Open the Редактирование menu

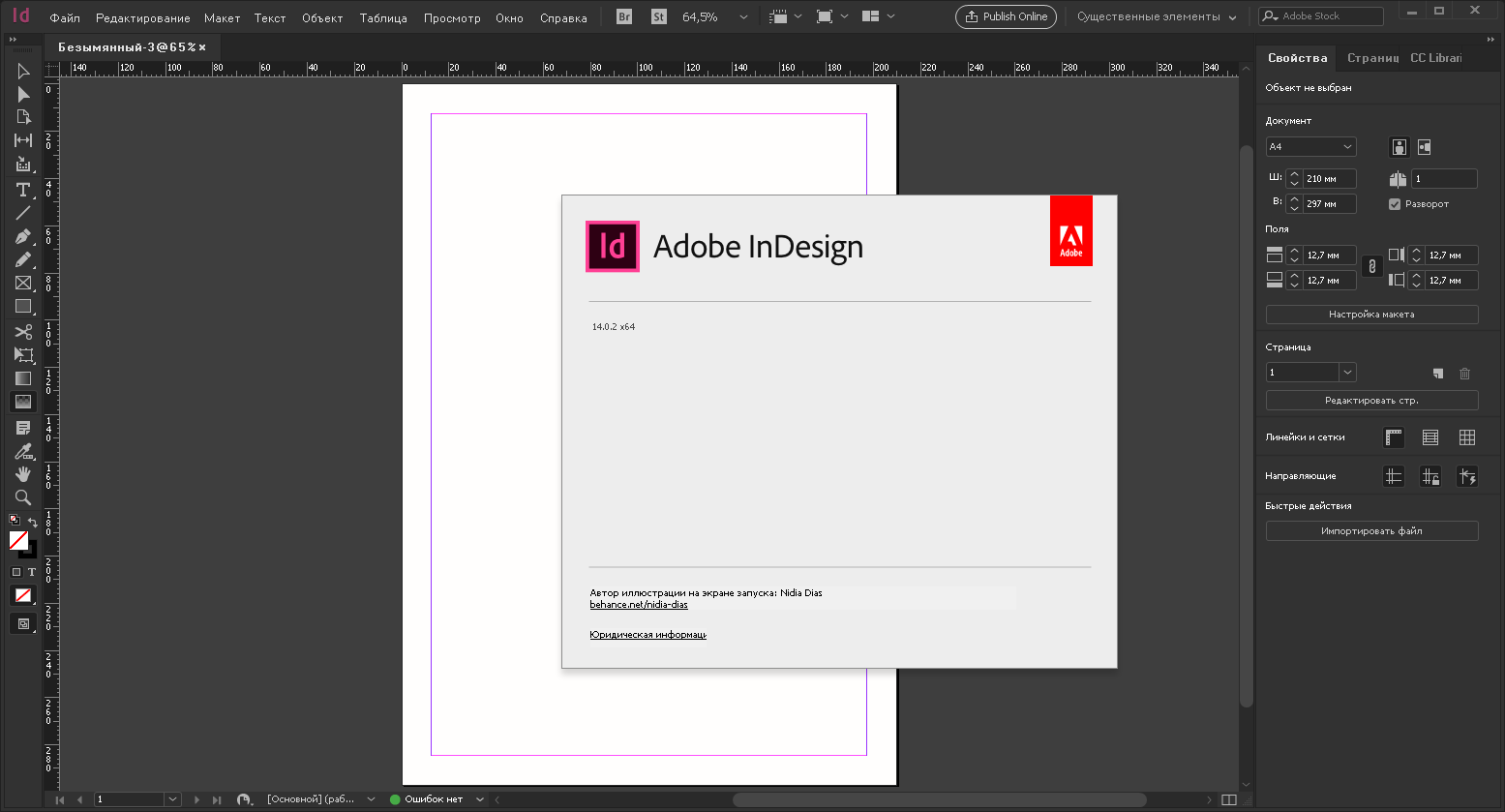(x=143, y=18)
